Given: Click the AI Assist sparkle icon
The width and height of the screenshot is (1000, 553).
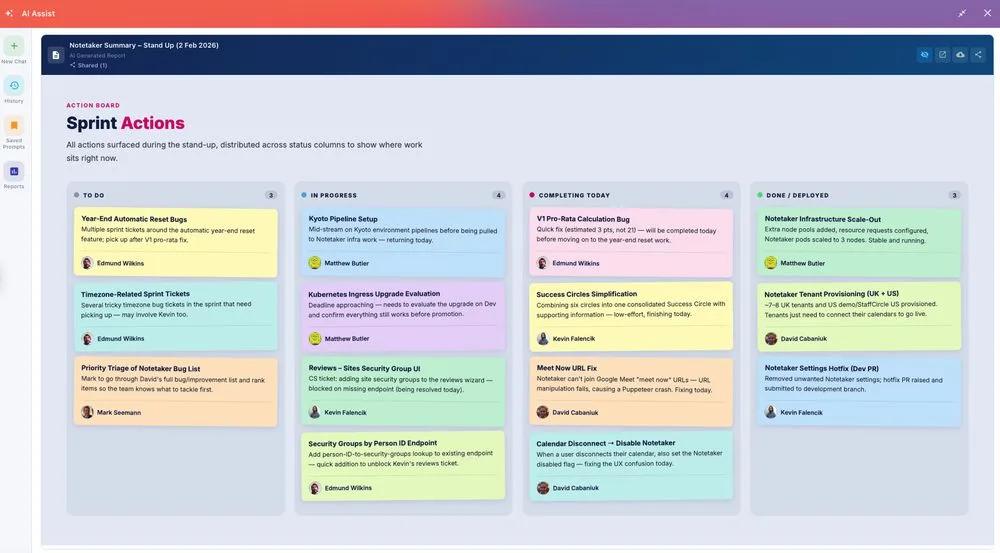Looking at the screenshot, I should click(x=10, y=13).
